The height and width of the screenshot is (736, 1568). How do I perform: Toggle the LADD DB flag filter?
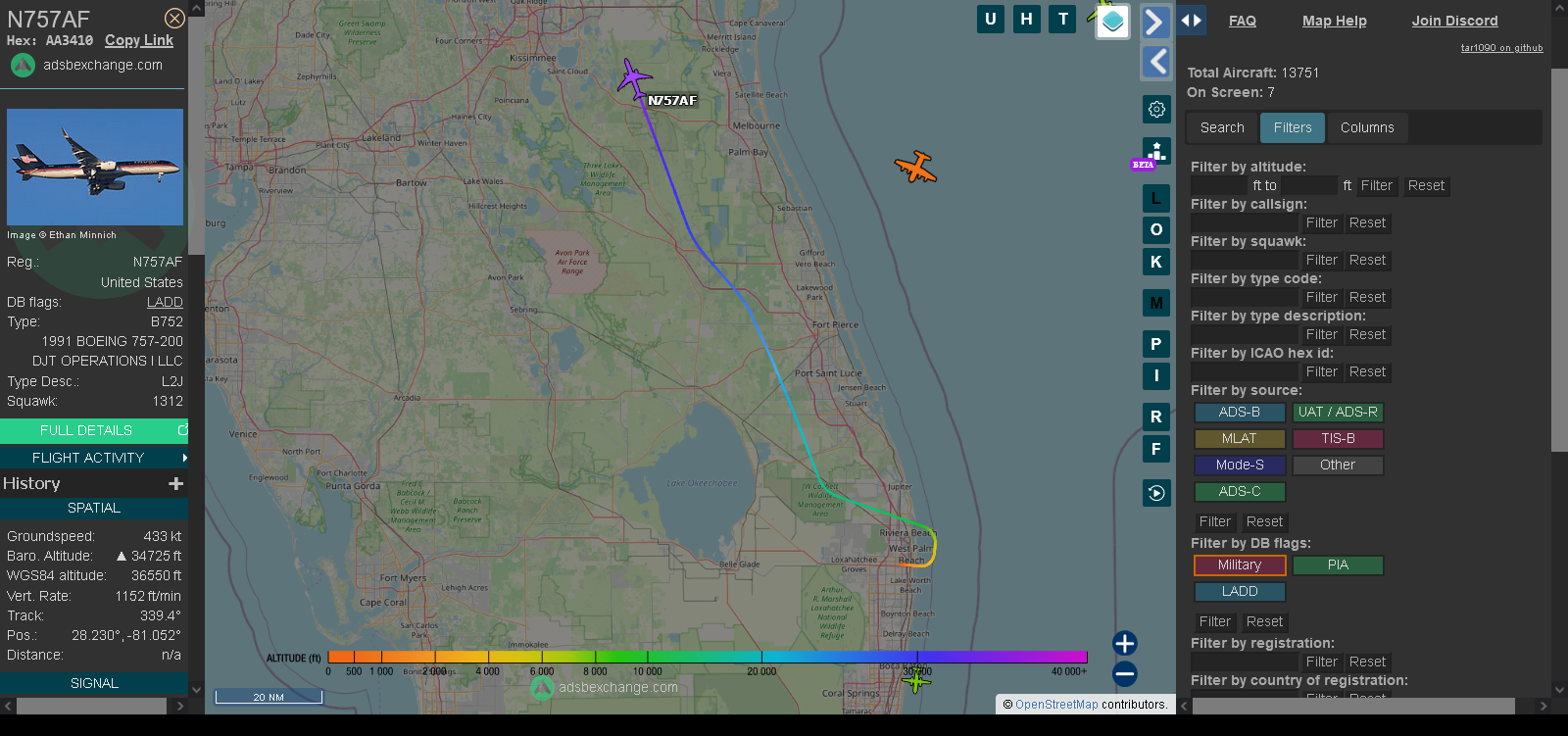tap(1240, 592)
